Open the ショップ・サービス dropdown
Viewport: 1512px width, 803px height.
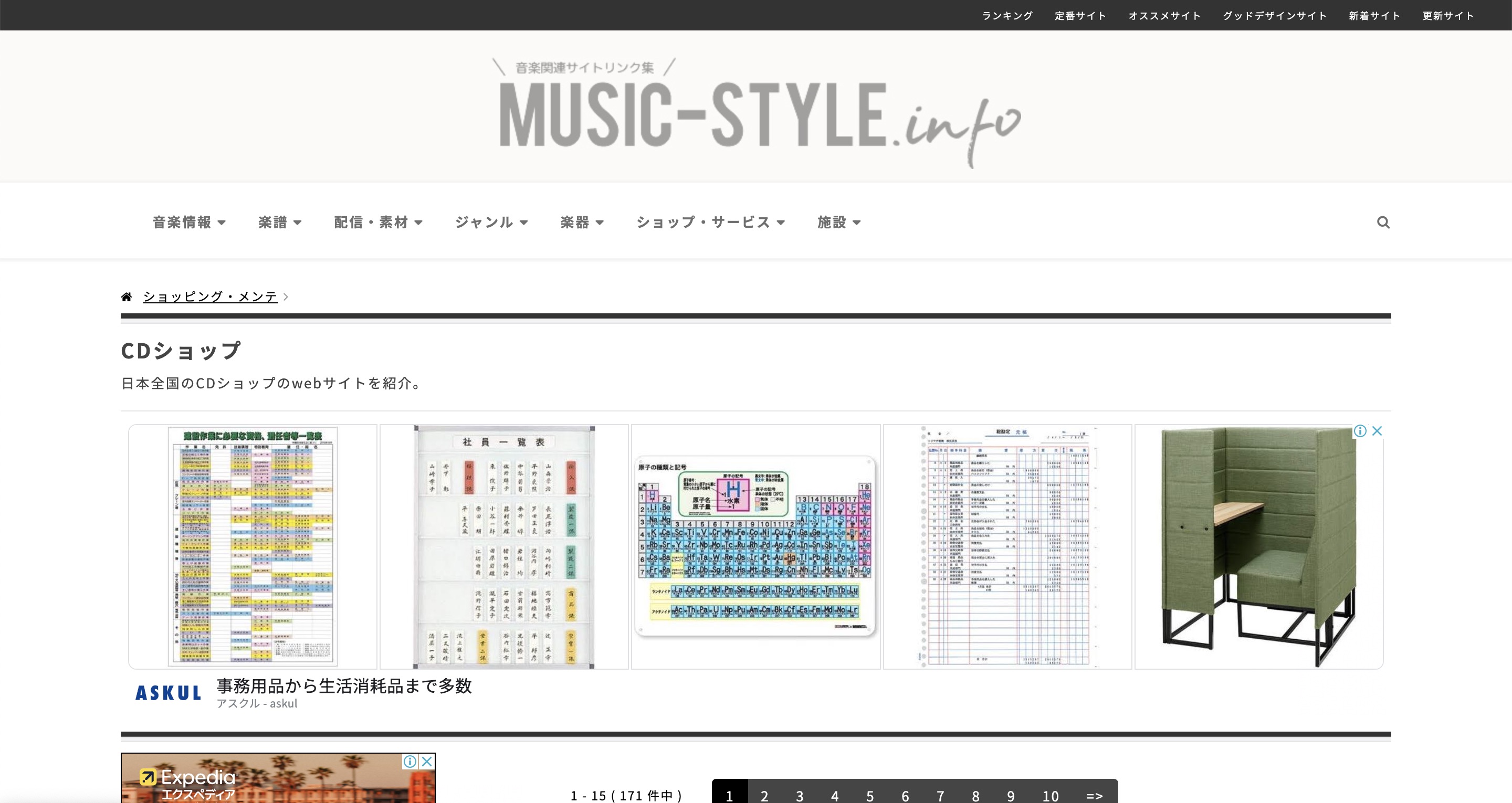point(709,222)
